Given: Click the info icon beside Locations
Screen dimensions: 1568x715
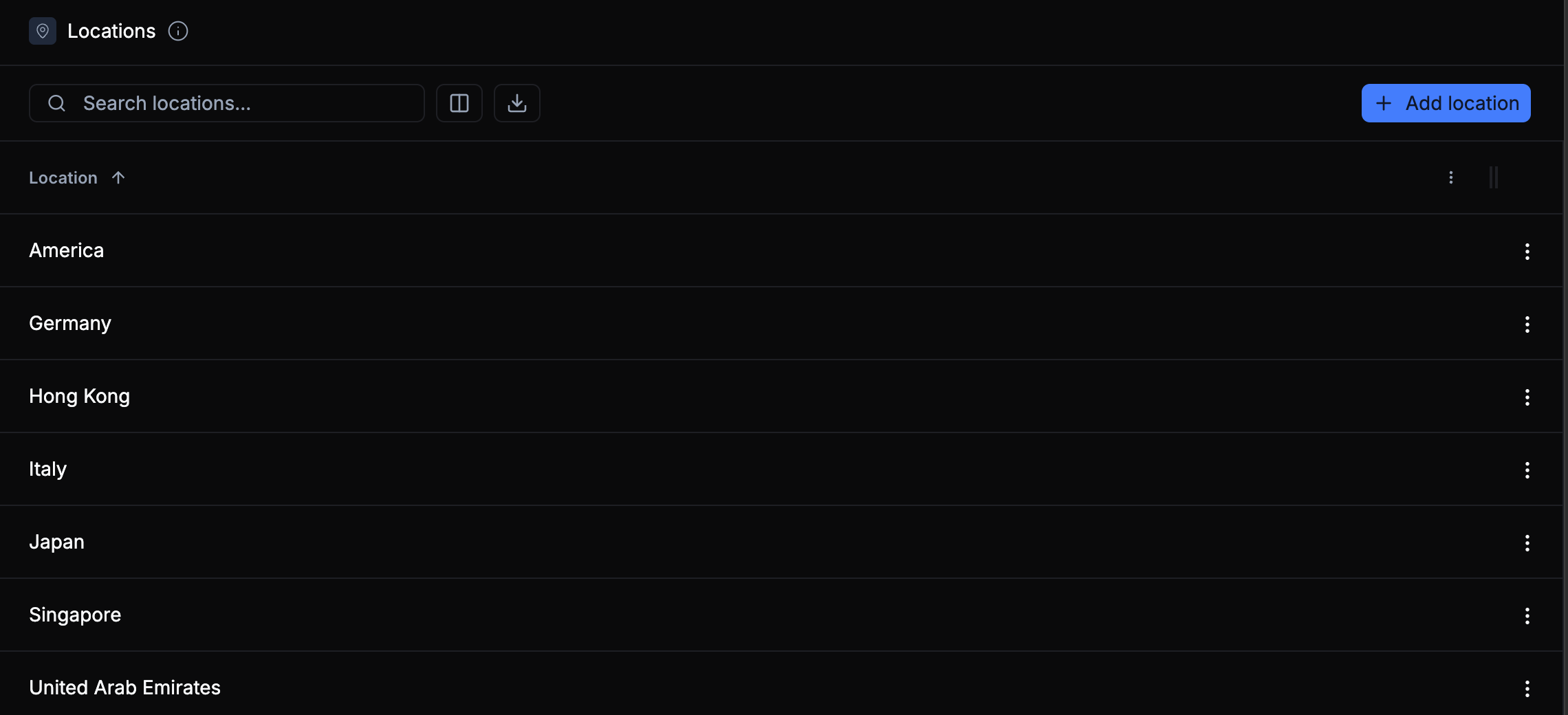Looking at the screenshot, I should click(178, 31).
